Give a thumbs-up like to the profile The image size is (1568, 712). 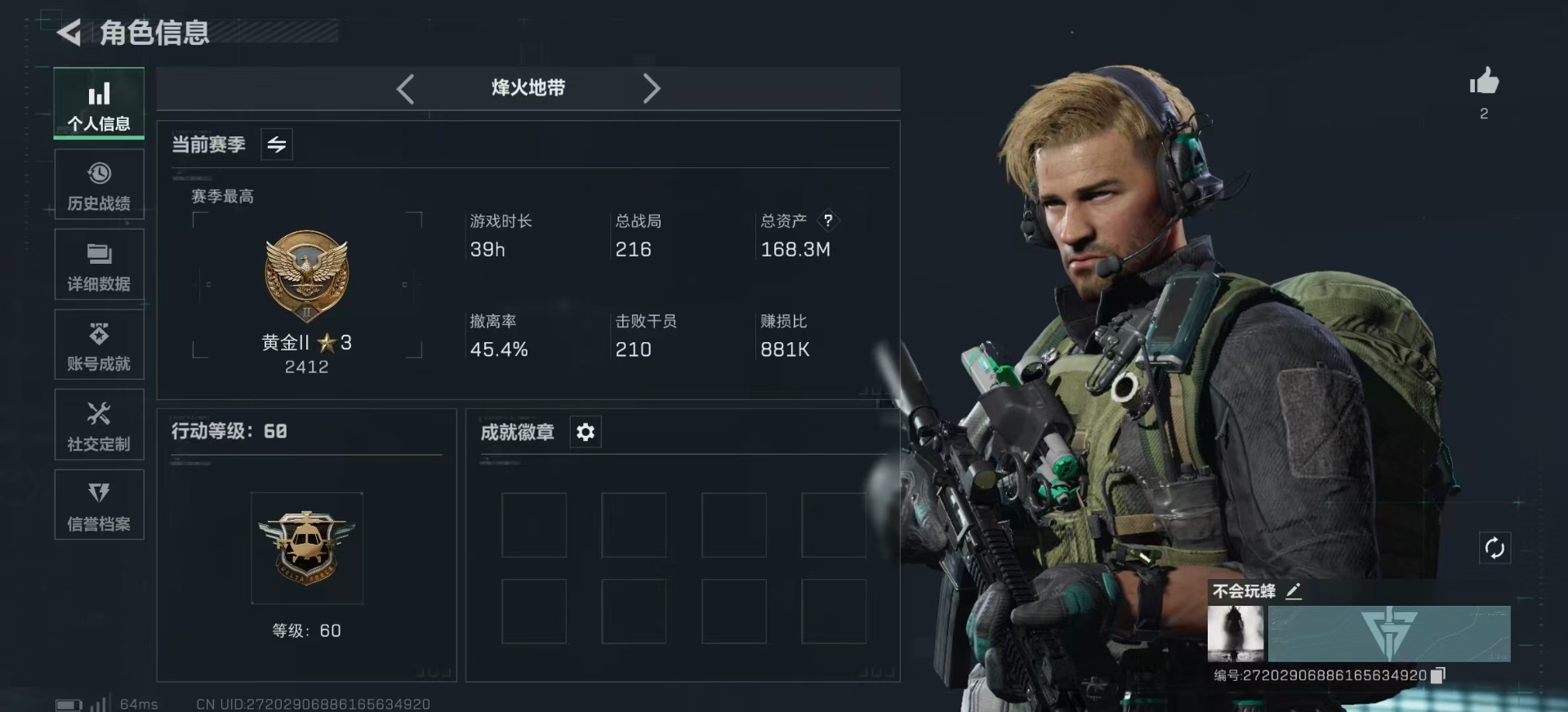(1484, 82)
